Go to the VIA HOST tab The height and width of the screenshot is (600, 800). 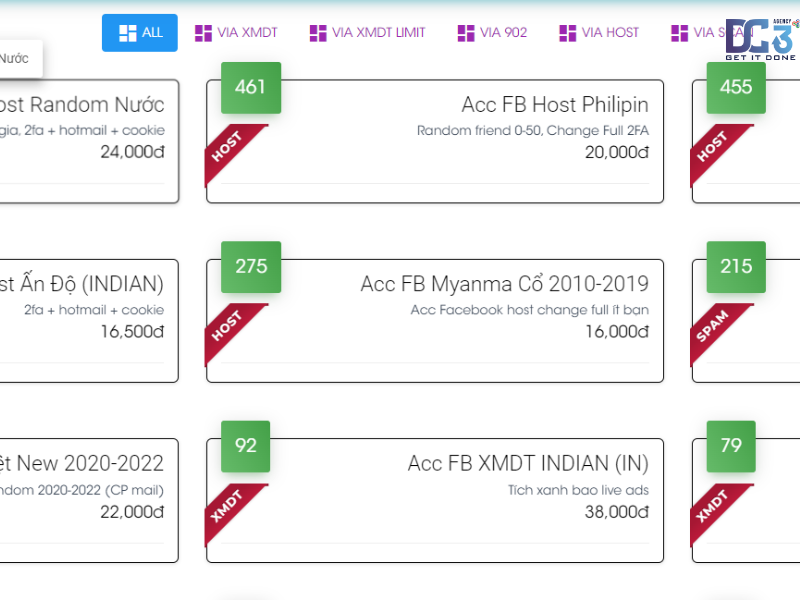[599, 33]
